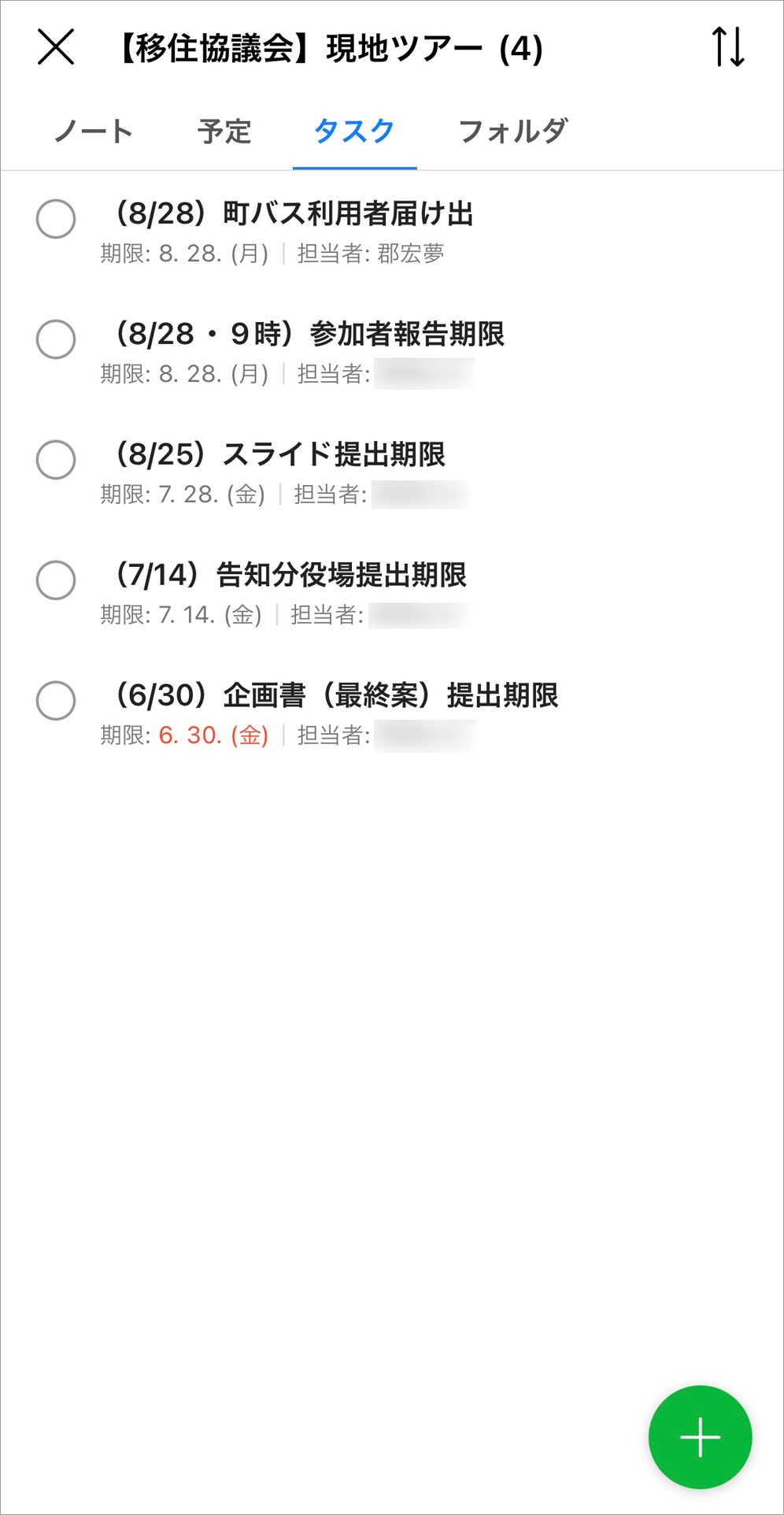
Task: Tick the 告知分役場提出期限 task circle
Action: 56,580
